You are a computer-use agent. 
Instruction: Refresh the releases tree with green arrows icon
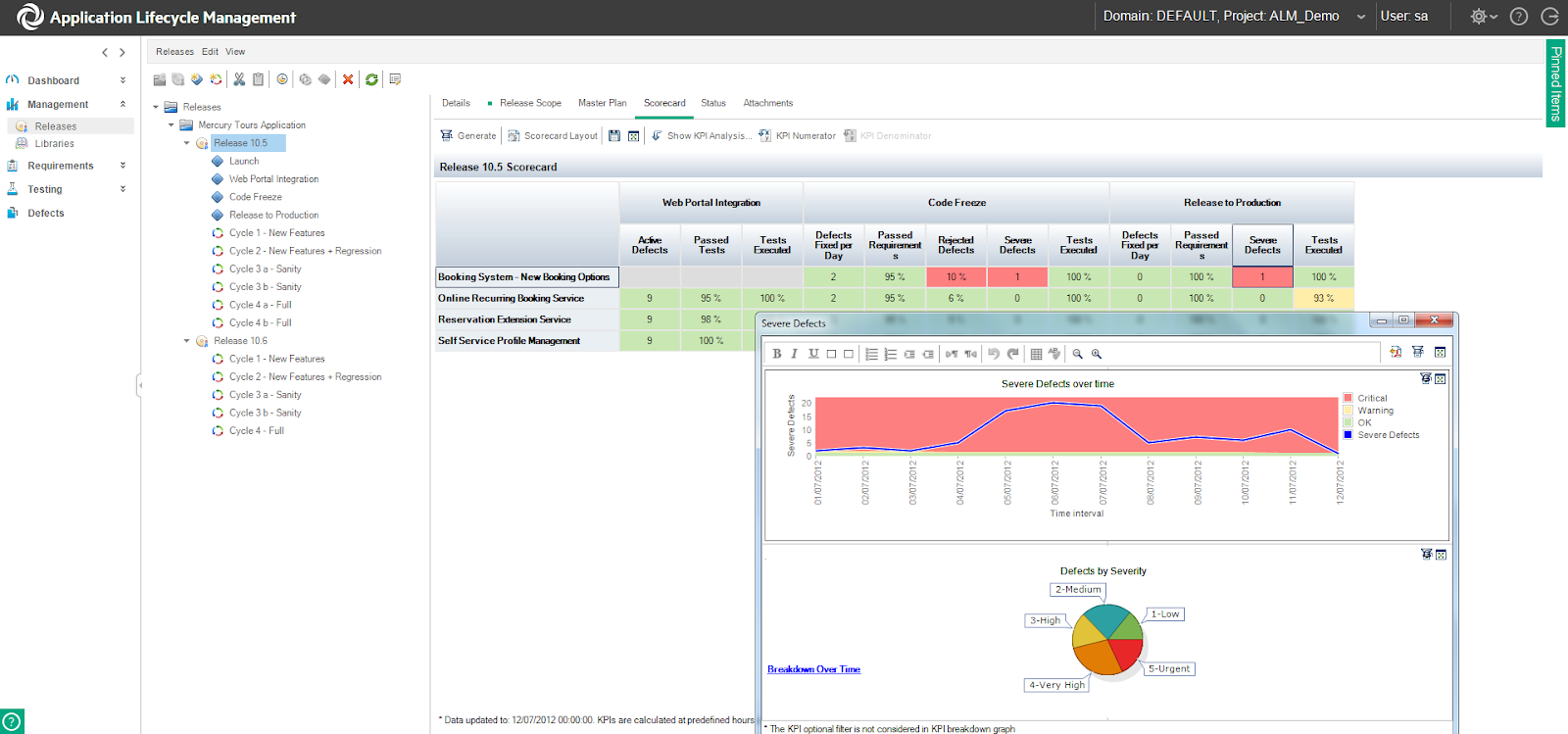pyautogui.click(x=371, y=79)
